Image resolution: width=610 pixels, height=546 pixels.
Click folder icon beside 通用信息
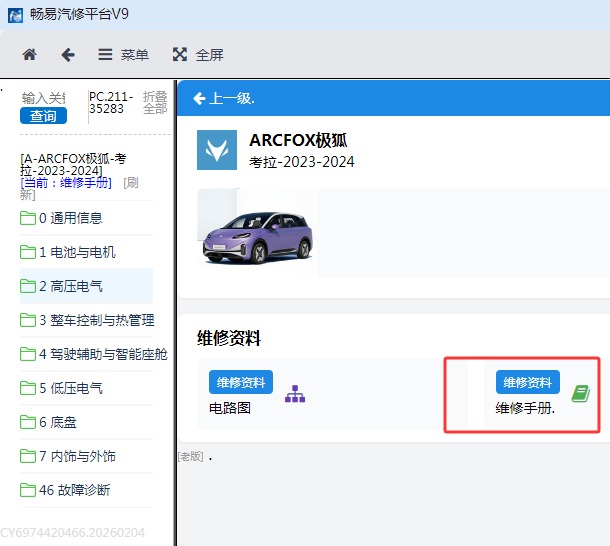[28, 218]
